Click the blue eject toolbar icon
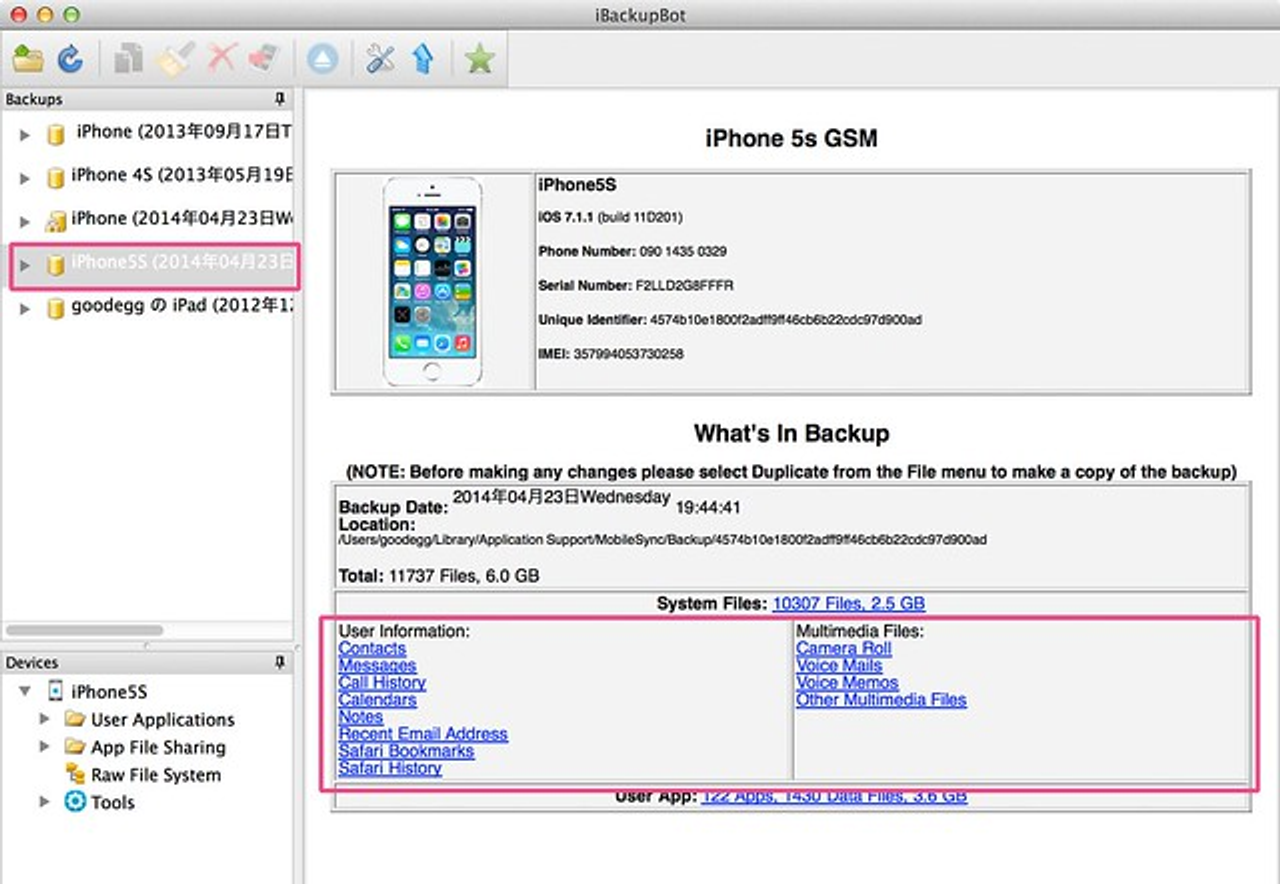 (323, 59)
